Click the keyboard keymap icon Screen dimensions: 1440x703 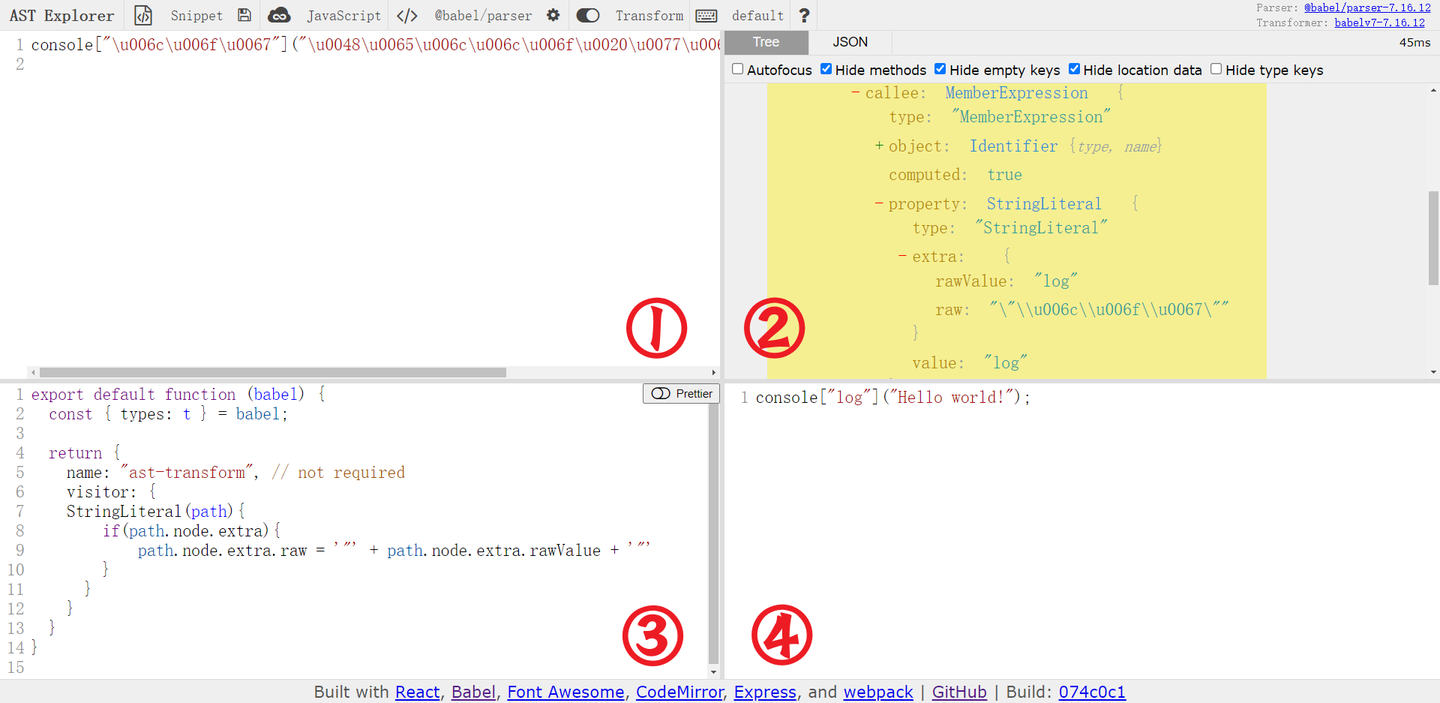click(706, 15)
